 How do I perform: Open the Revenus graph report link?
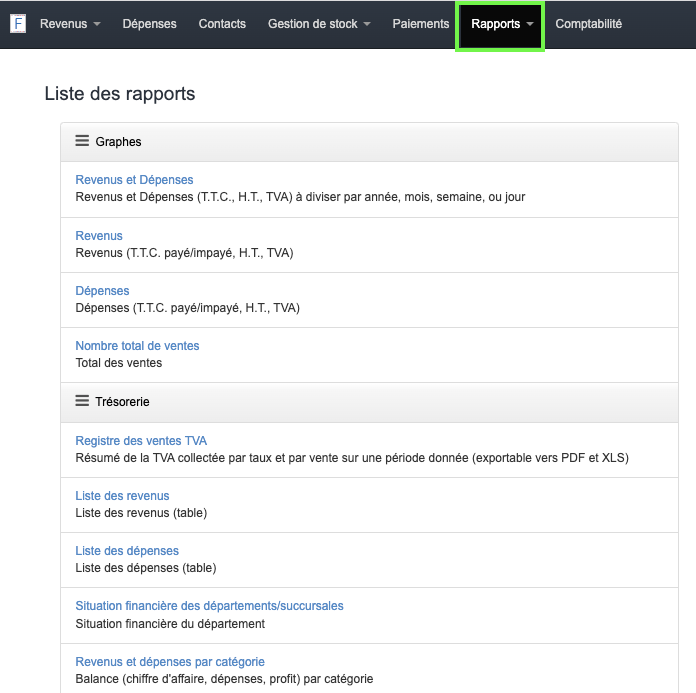pos(99,236)
